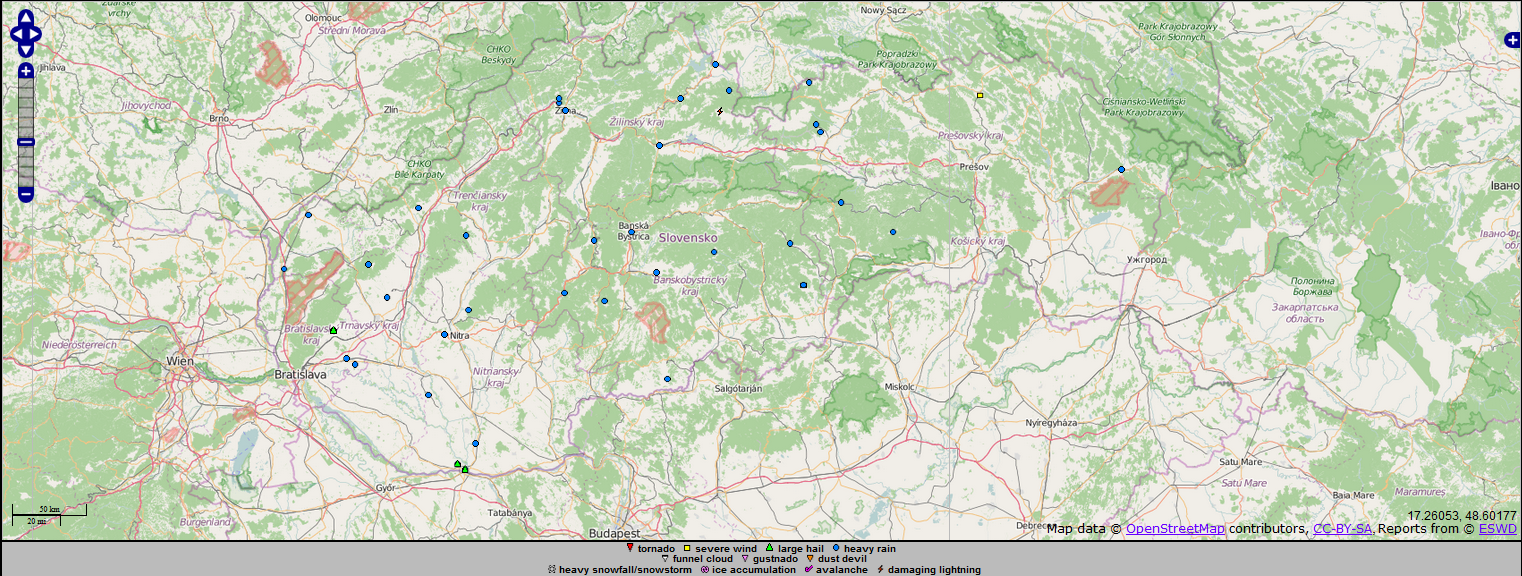Pan the map south with the down arrow

pos(25,47)
